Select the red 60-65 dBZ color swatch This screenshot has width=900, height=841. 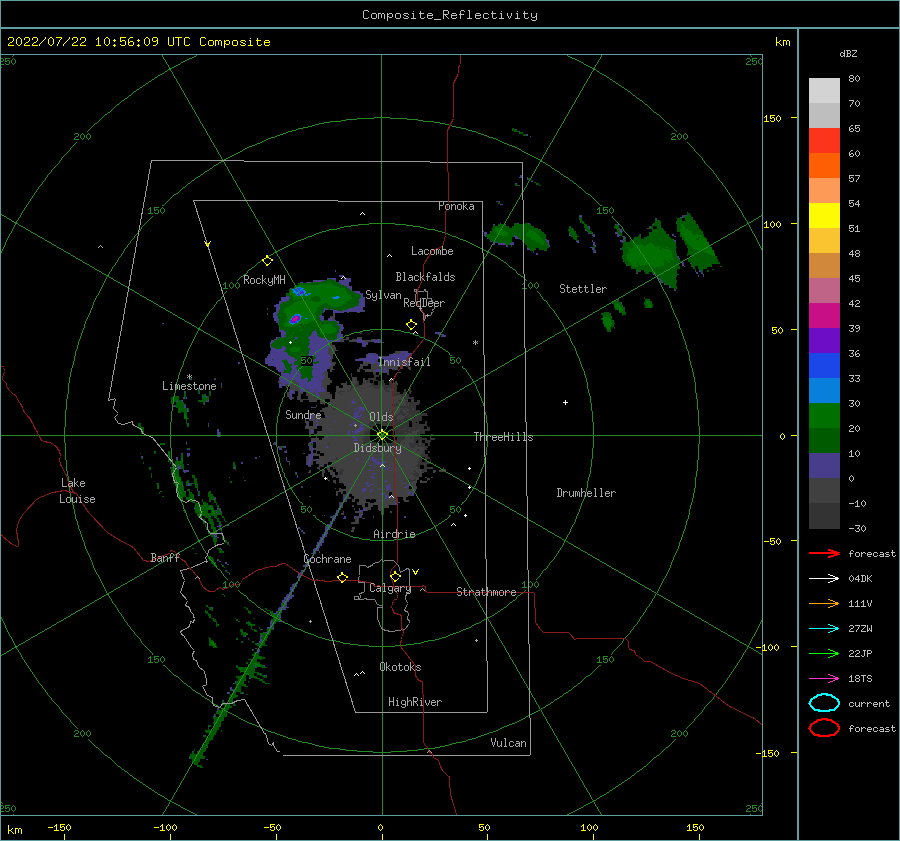click(824, 141)
